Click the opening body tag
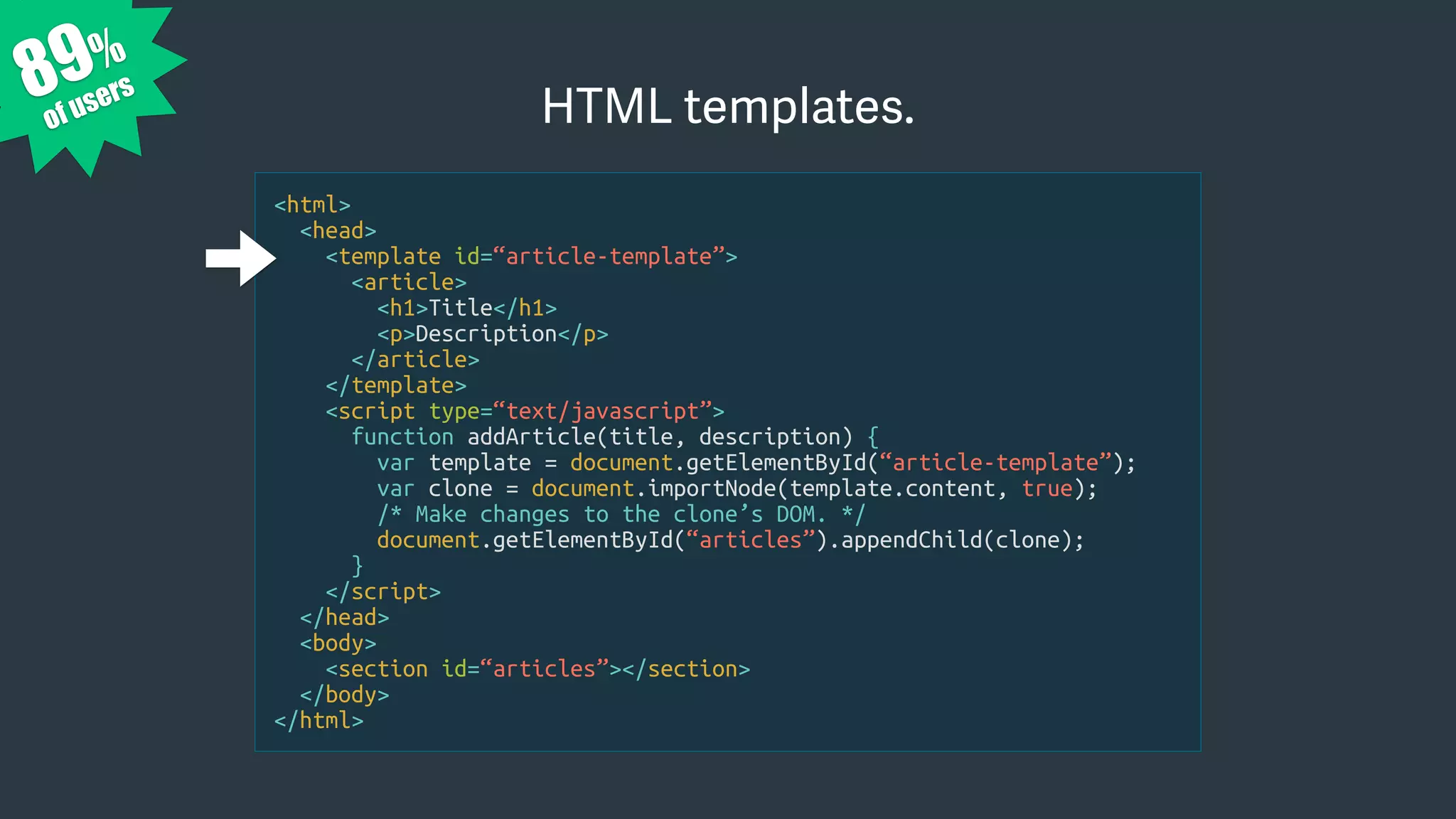The width and height of the screenshot is (1456, 819). pos(338,643)
